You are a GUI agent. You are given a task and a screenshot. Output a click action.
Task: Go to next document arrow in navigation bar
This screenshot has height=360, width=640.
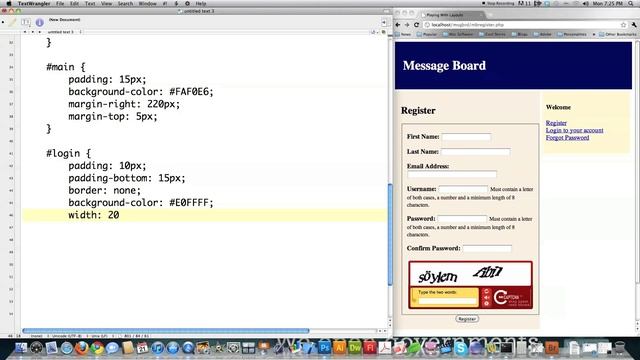pyautogui.click(x=33, y=32)
